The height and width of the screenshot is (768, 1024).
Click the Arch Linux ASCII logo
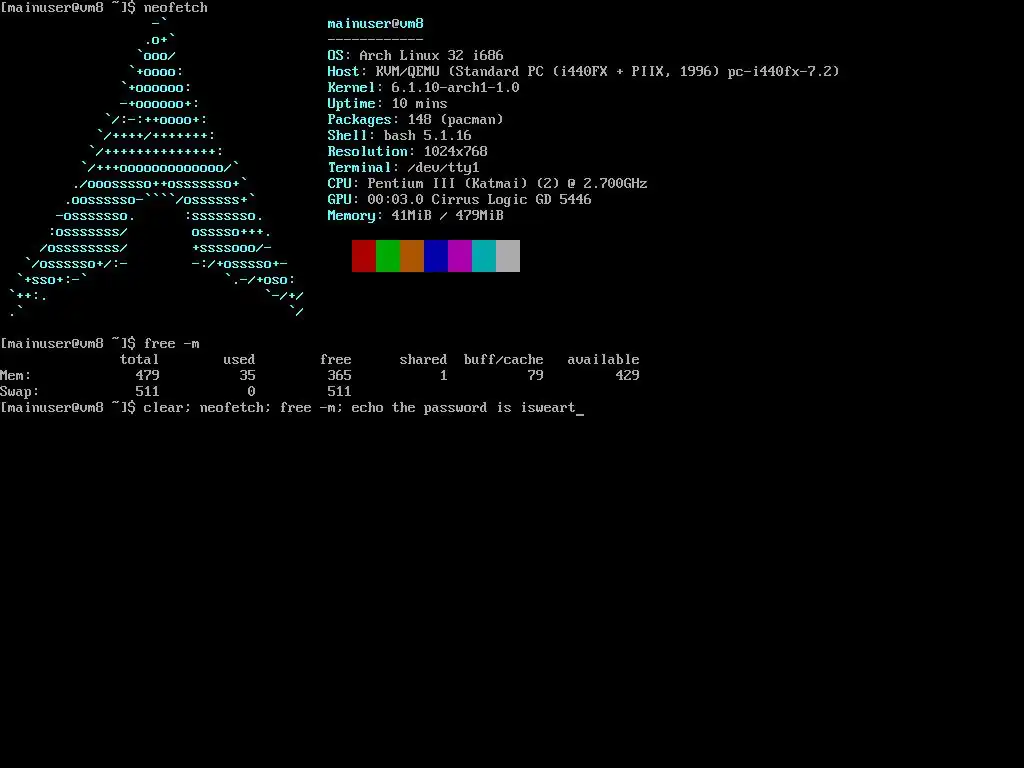point(157,168)
